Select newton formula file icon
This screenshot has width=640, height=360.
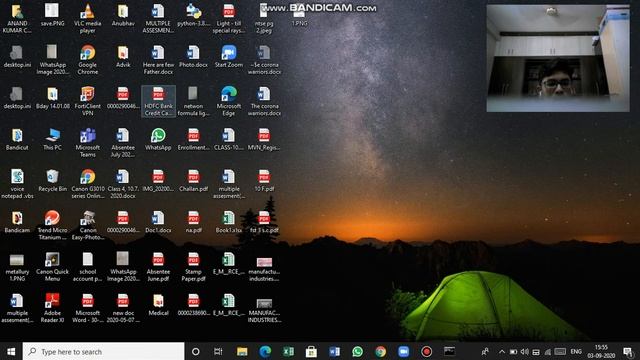193,101
